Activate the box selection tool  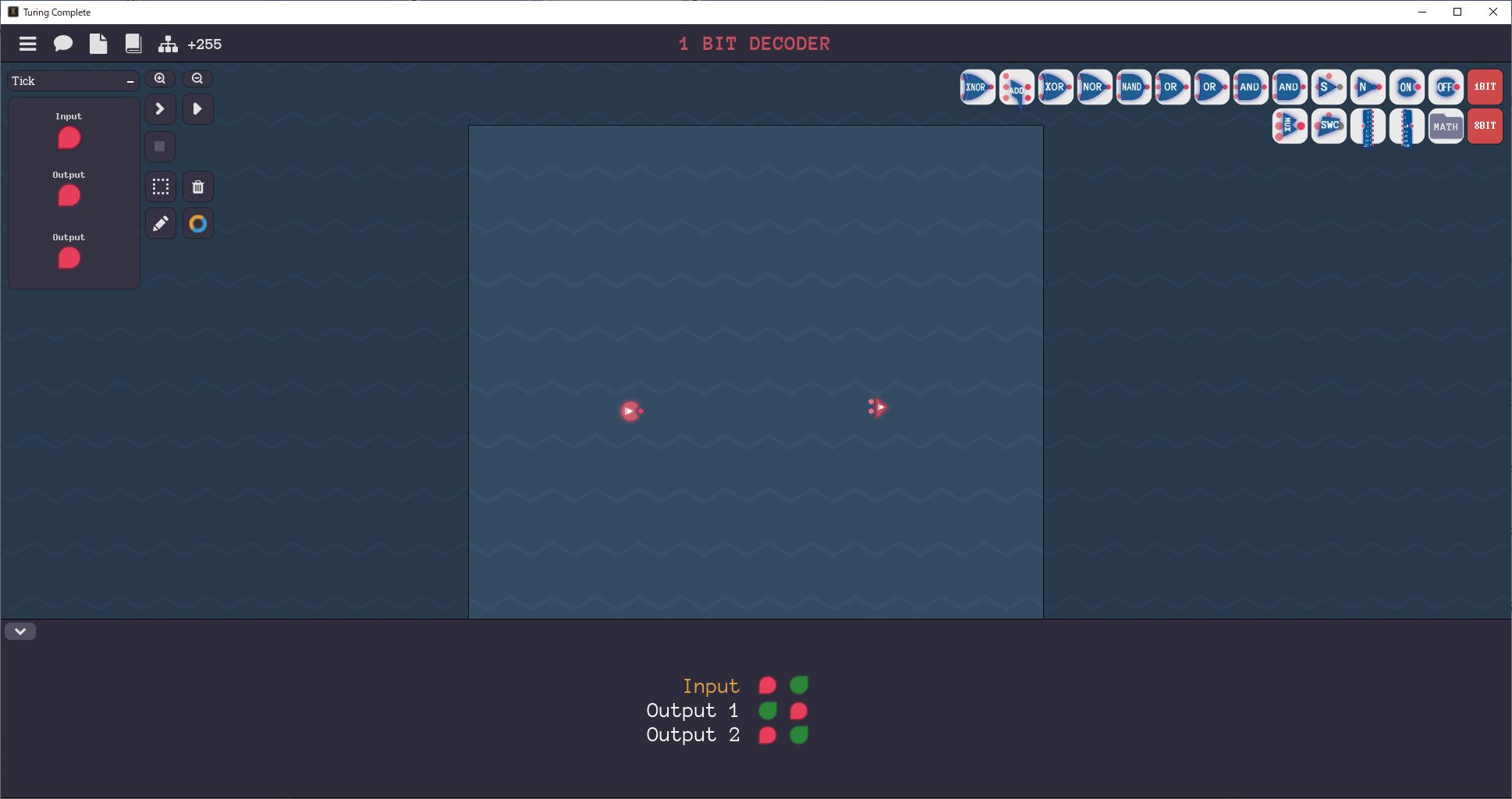coord(160,186)
